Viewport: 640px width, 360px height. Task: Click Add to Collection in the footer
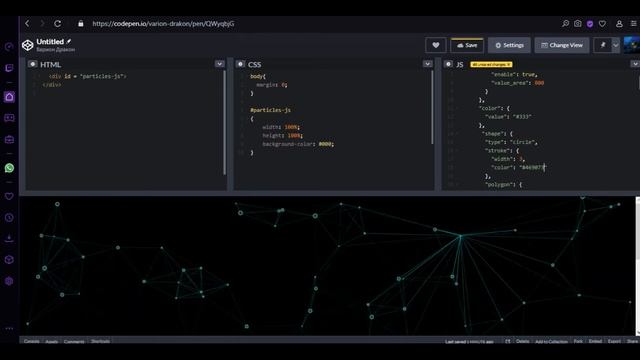pyautogui.click(x=551, y=341)
